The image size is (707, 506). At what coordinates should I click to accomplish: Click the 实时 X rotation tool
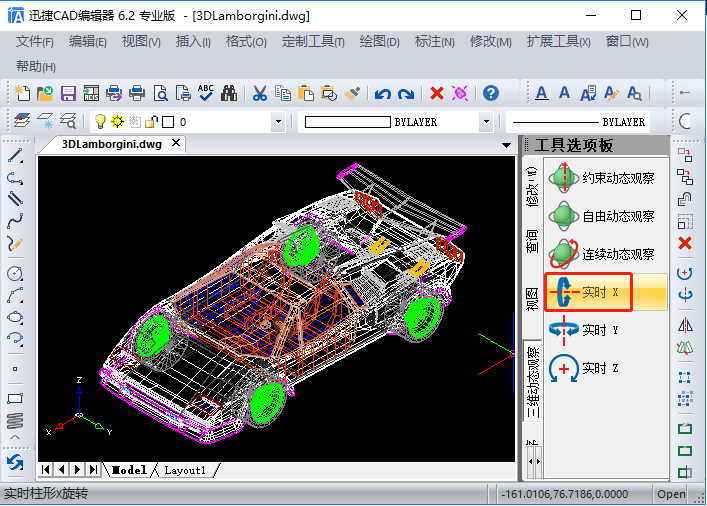[606, 292]
